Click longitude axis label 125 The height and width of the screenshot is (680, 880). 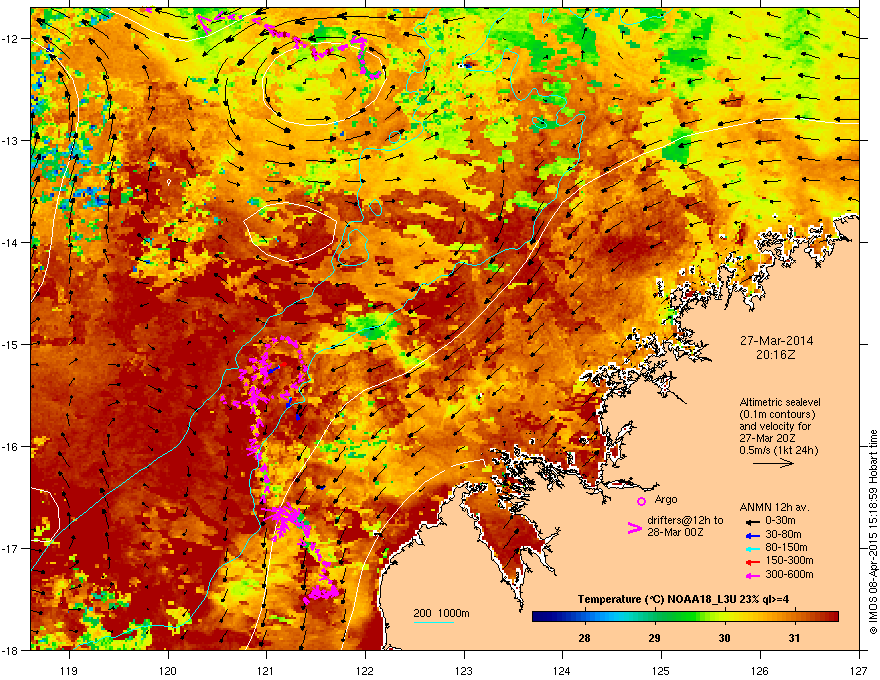click(661, 670)
